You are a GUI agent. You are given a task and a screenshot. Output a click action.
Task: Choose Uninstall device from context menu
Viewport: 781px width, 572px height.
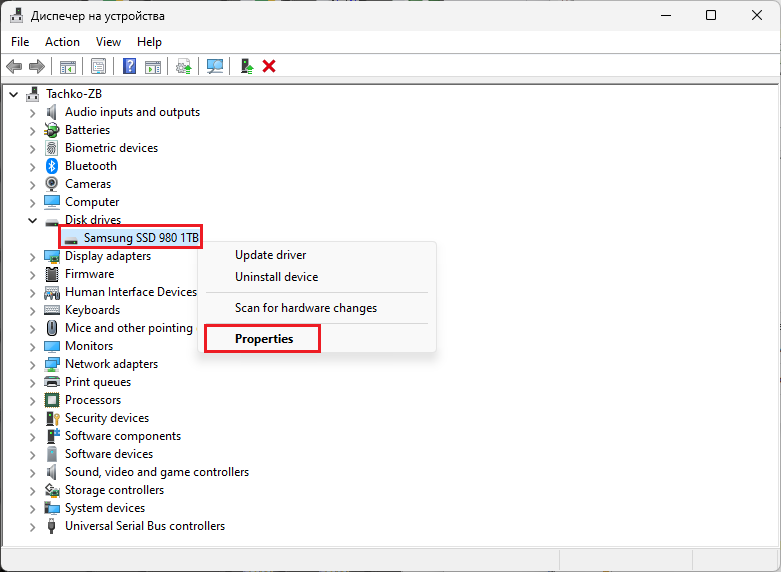pos(276,277)
